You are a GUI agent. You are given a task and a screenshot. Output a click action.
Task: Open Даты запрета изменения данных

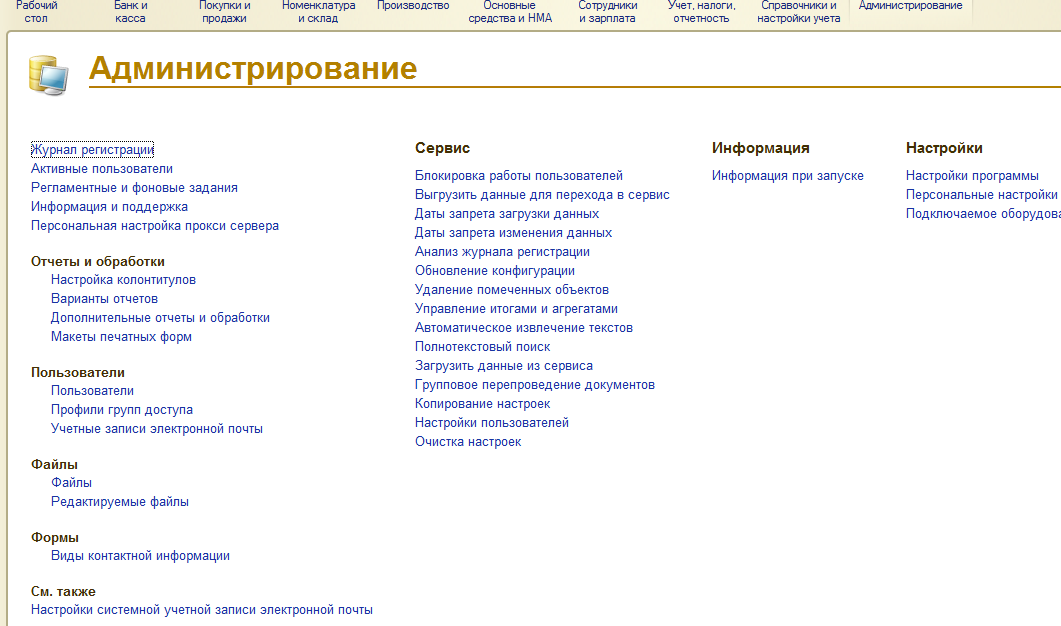pos(513,232)
